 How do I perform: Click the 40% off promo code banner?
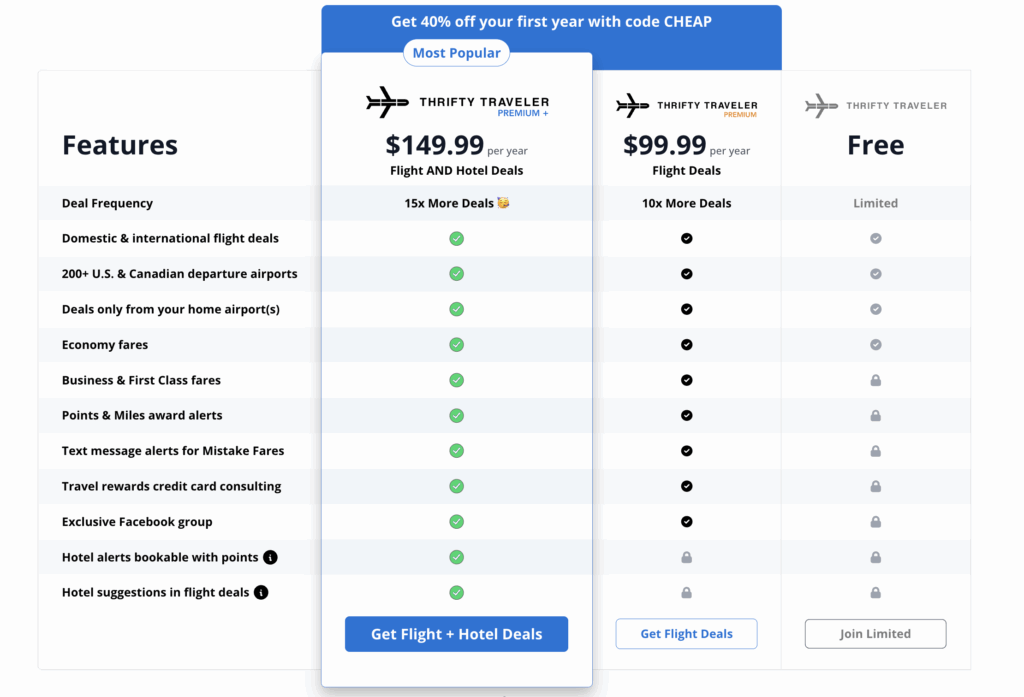click(551, 21)
